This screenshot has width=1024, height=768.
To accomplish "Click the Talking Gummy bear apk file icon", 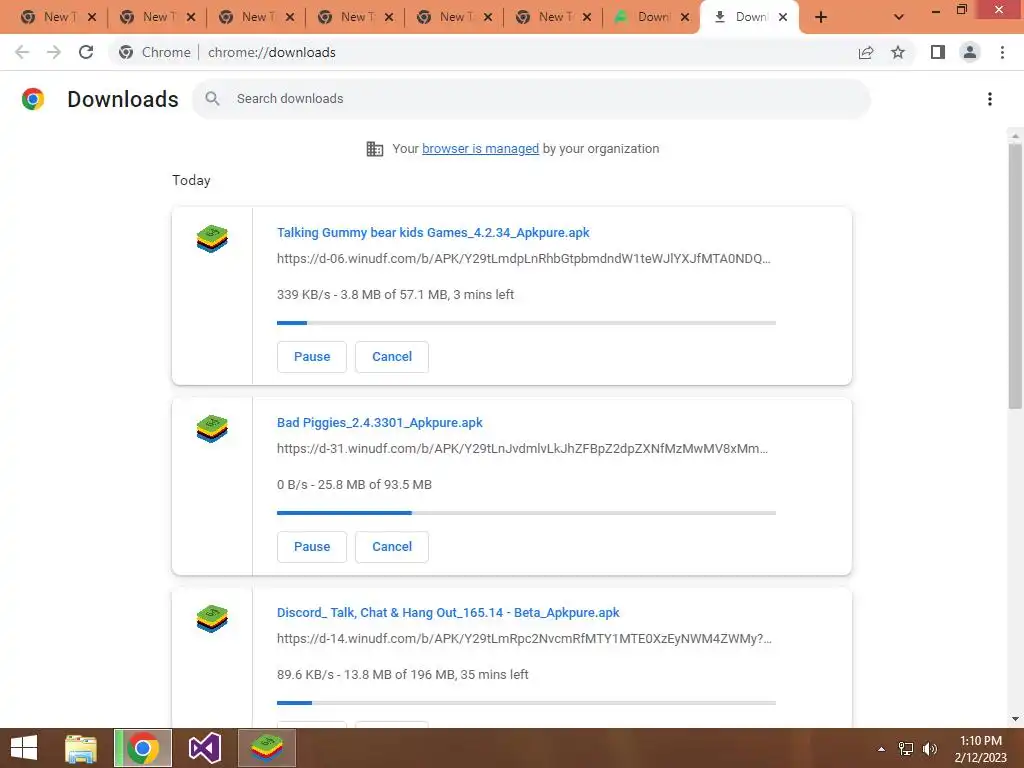I will (x=212, y=239).
